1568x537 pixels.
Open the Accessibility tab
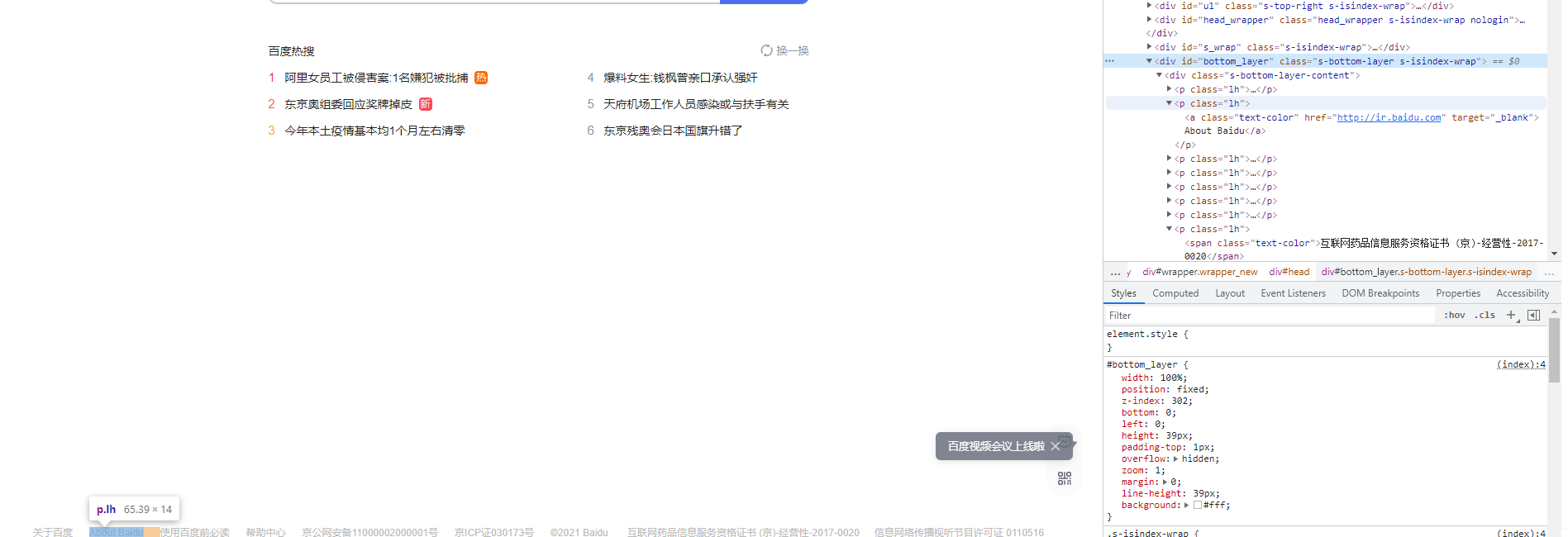click(1523, 293)
